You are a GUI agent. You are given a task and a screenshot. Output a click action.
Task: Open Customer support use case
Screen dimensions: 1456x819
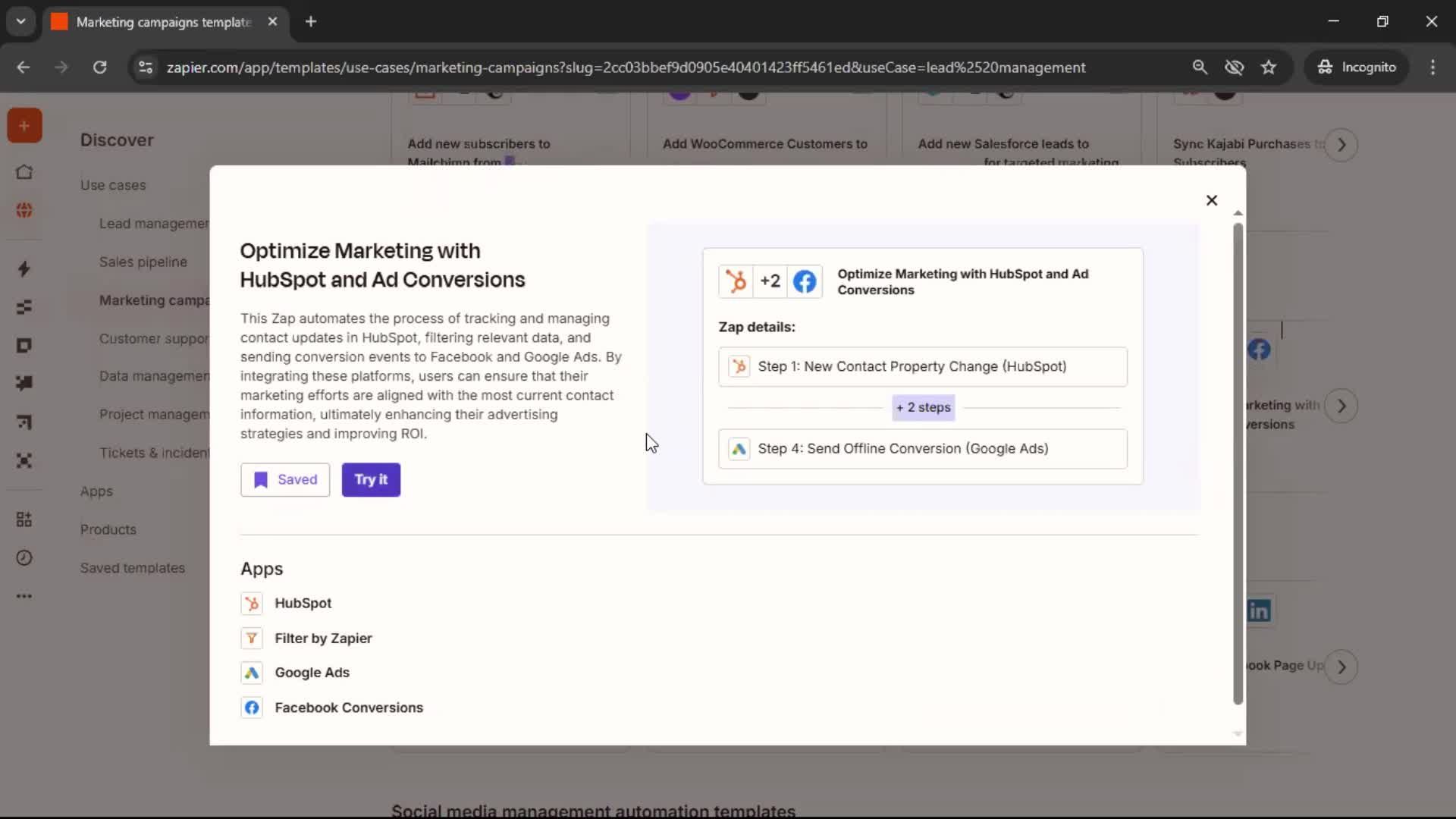[154, 339]
